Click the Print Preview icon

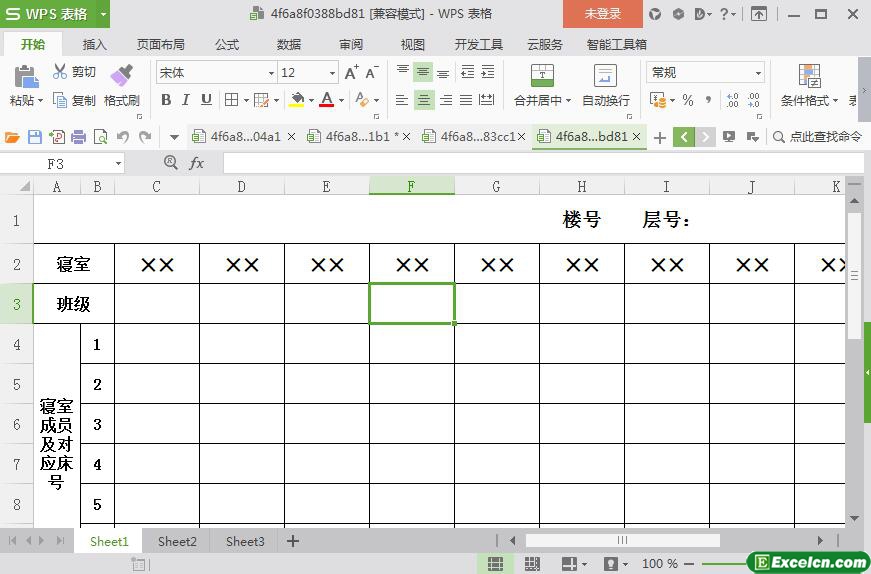click(101, 137)
